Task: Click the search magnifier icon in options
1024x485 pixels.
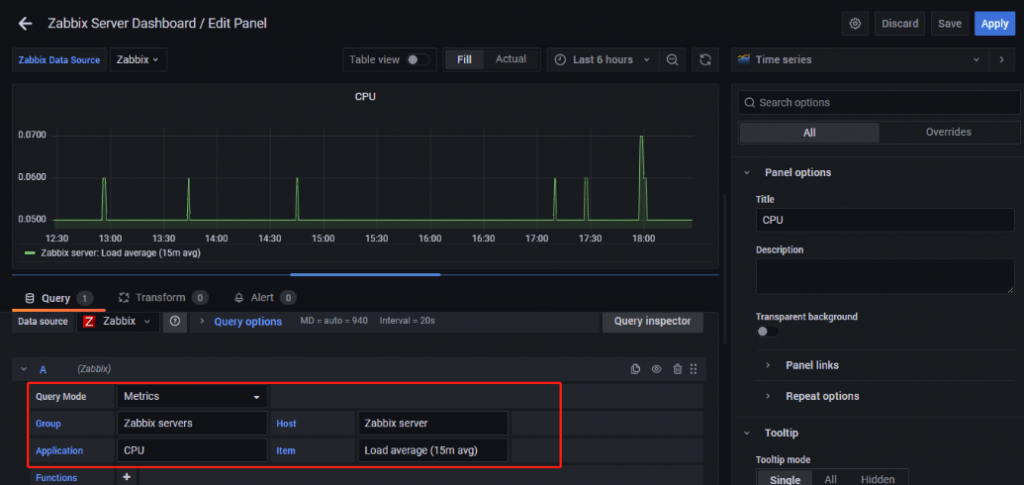Action: pos(750,102)
